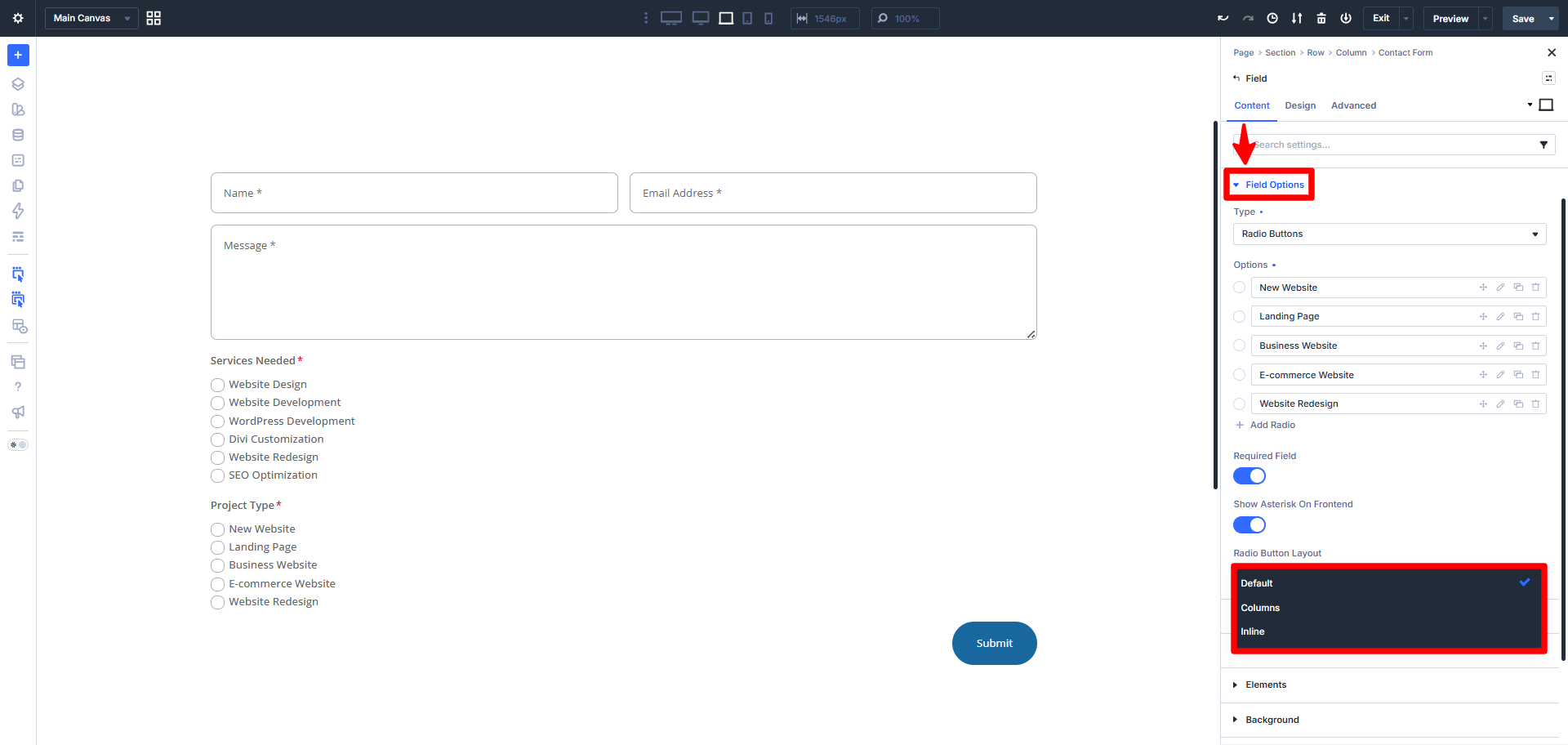Viewport: 1568px width, 745px height.
Task: Open the Layers panel icon in left sidebar
Action: pos(18,84)
